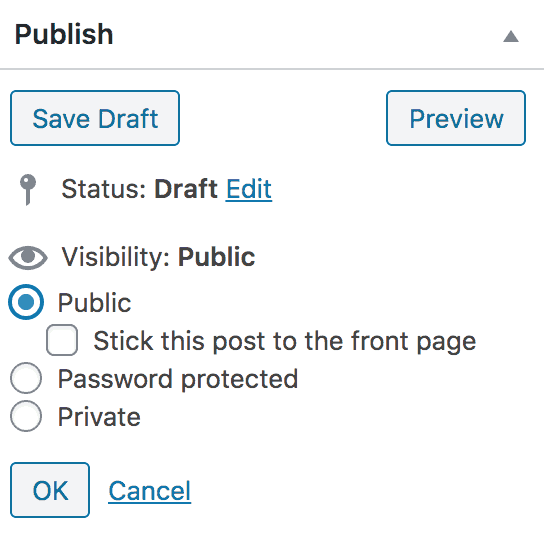544x534 pixels.
Task: Enable the stick-to-front-page checkbox
Action: coord(62,340)
